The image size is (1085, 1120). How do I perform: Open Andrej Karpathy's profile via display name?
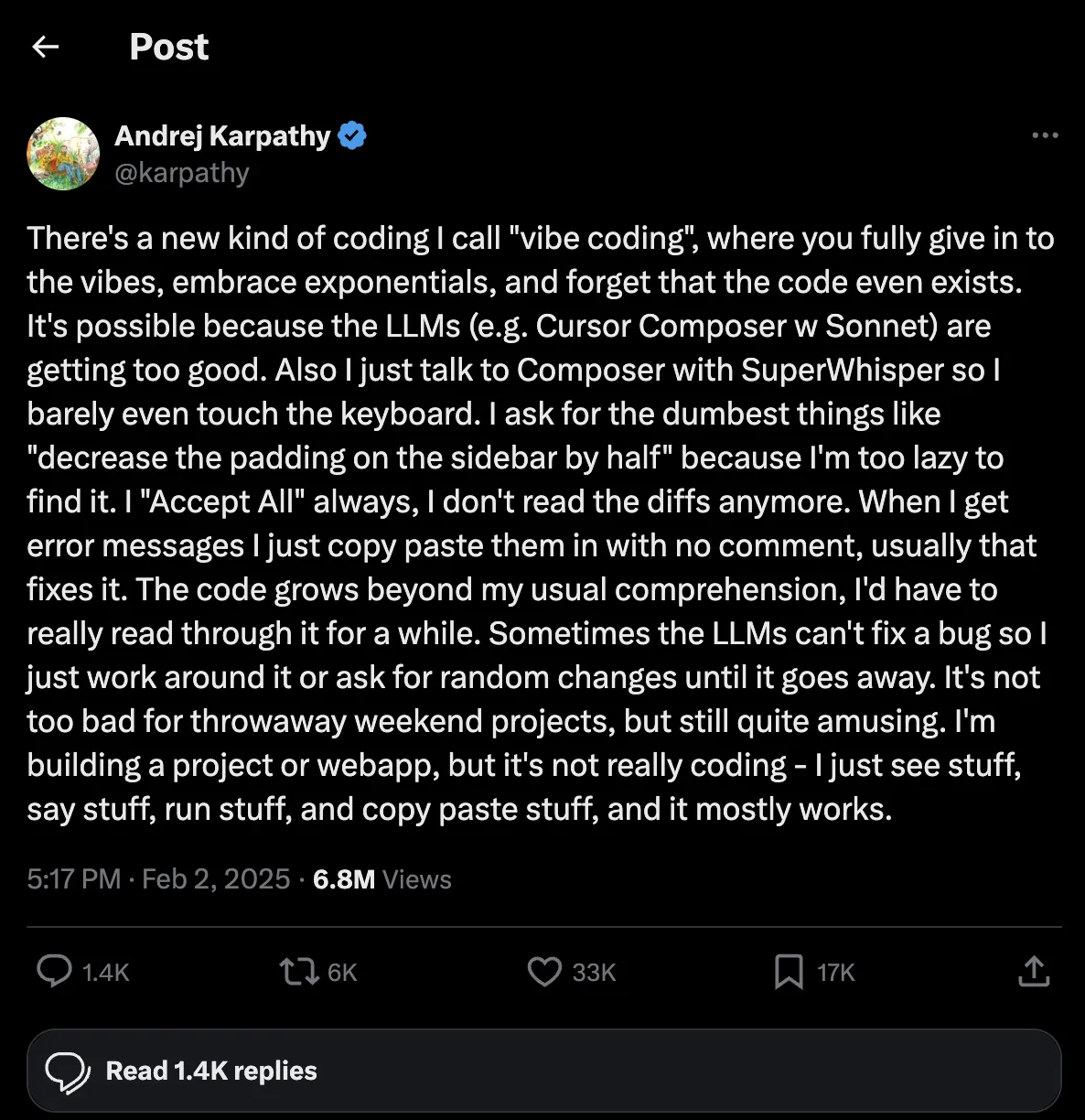click(x=223, y=135)
